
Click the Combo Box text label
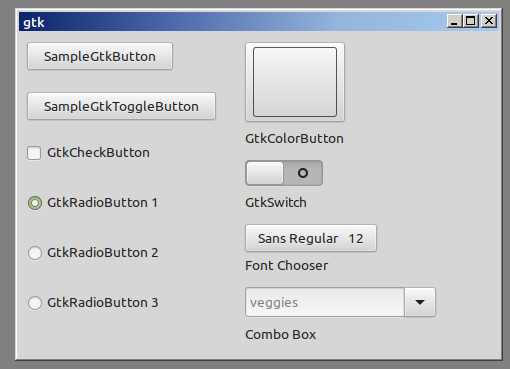(280, 335)
